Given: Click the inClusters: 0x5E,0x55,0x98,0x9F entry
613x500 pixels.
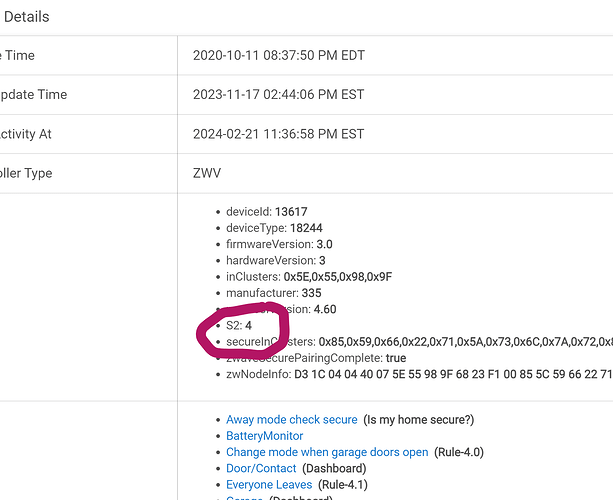Looking at the screenshot, I should tap(309, 277).
